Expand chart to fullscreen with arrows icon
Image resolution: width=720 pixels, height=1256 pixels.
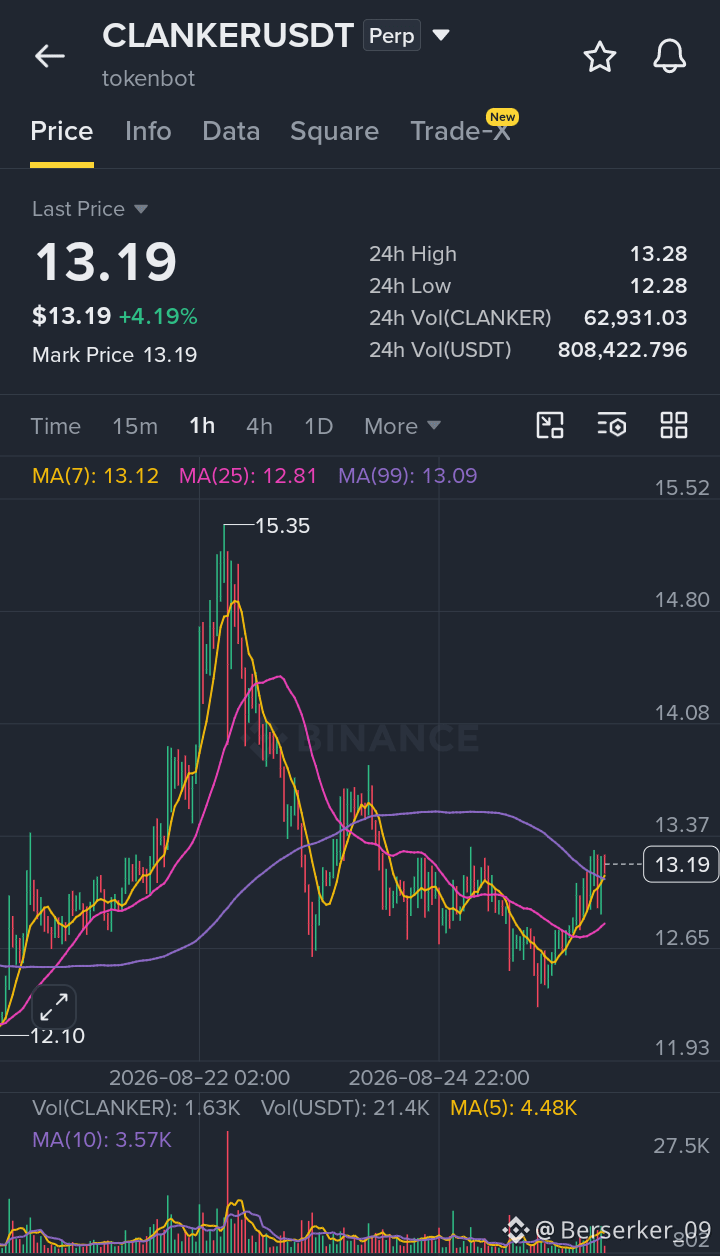coord(54,1007)
